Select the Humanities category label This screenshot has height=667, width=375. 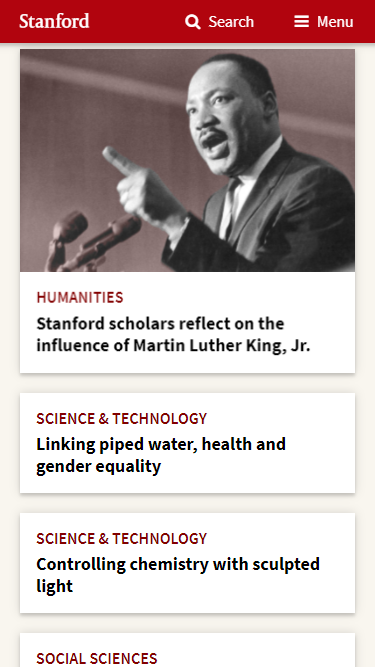coord(80,297)
